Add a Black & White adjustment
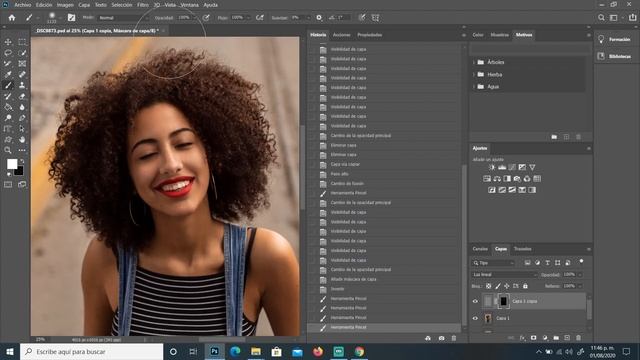640x360 pixels. click(507, 178)
